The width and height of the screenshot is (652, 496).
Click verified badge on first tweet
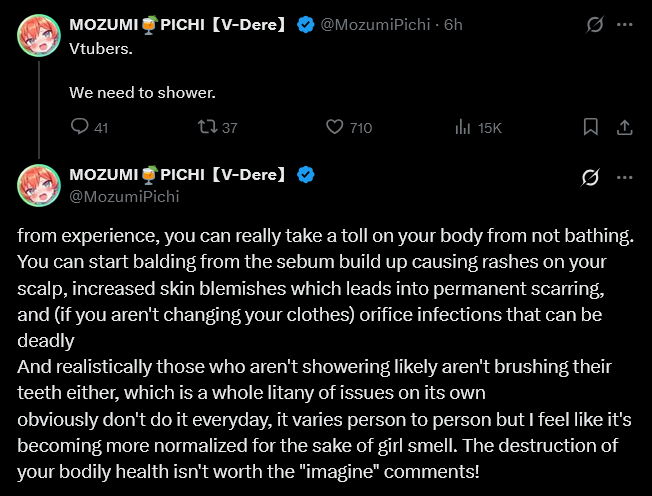(x=305, y=25)
